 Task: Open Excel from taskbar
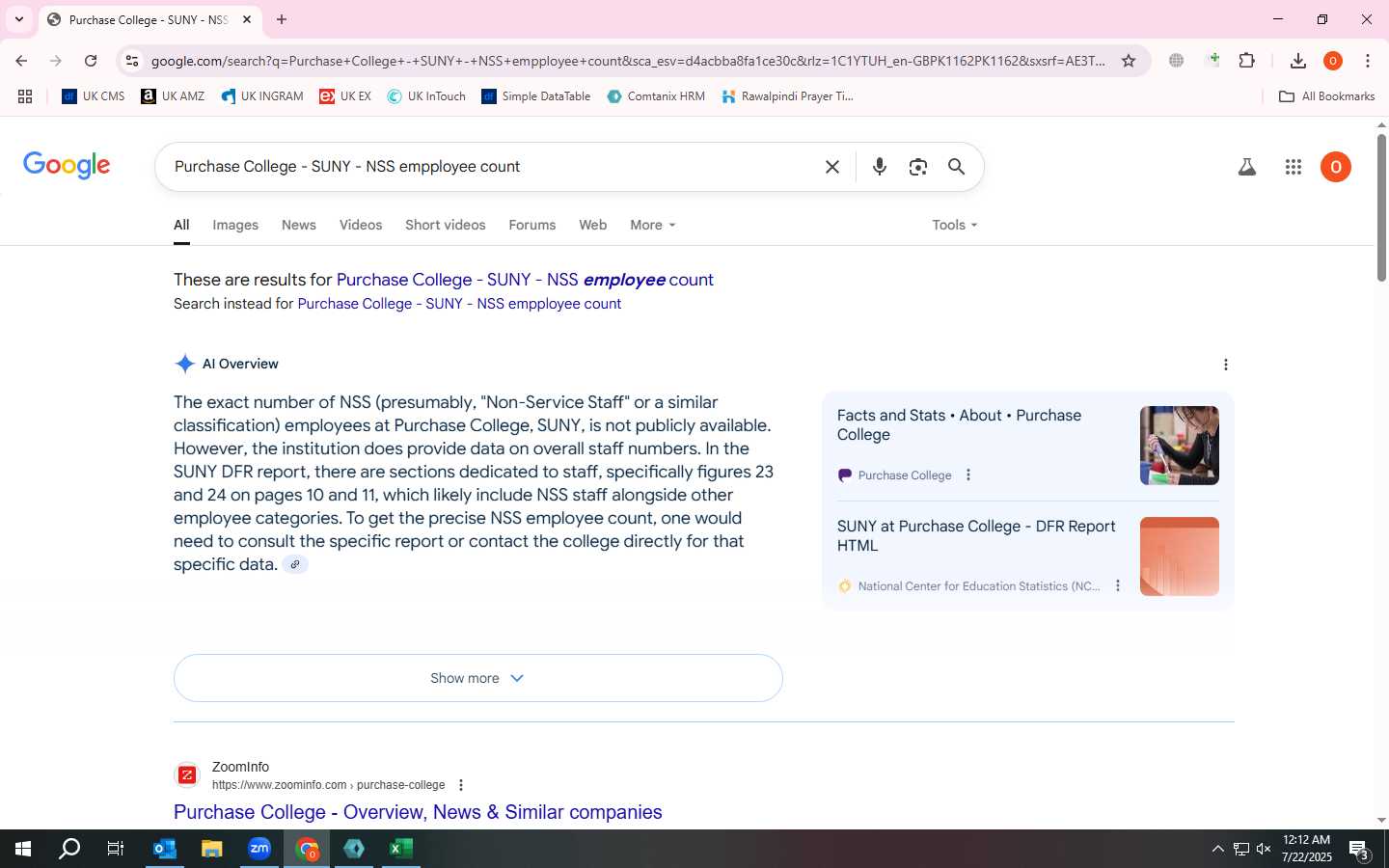coord(401,849)
